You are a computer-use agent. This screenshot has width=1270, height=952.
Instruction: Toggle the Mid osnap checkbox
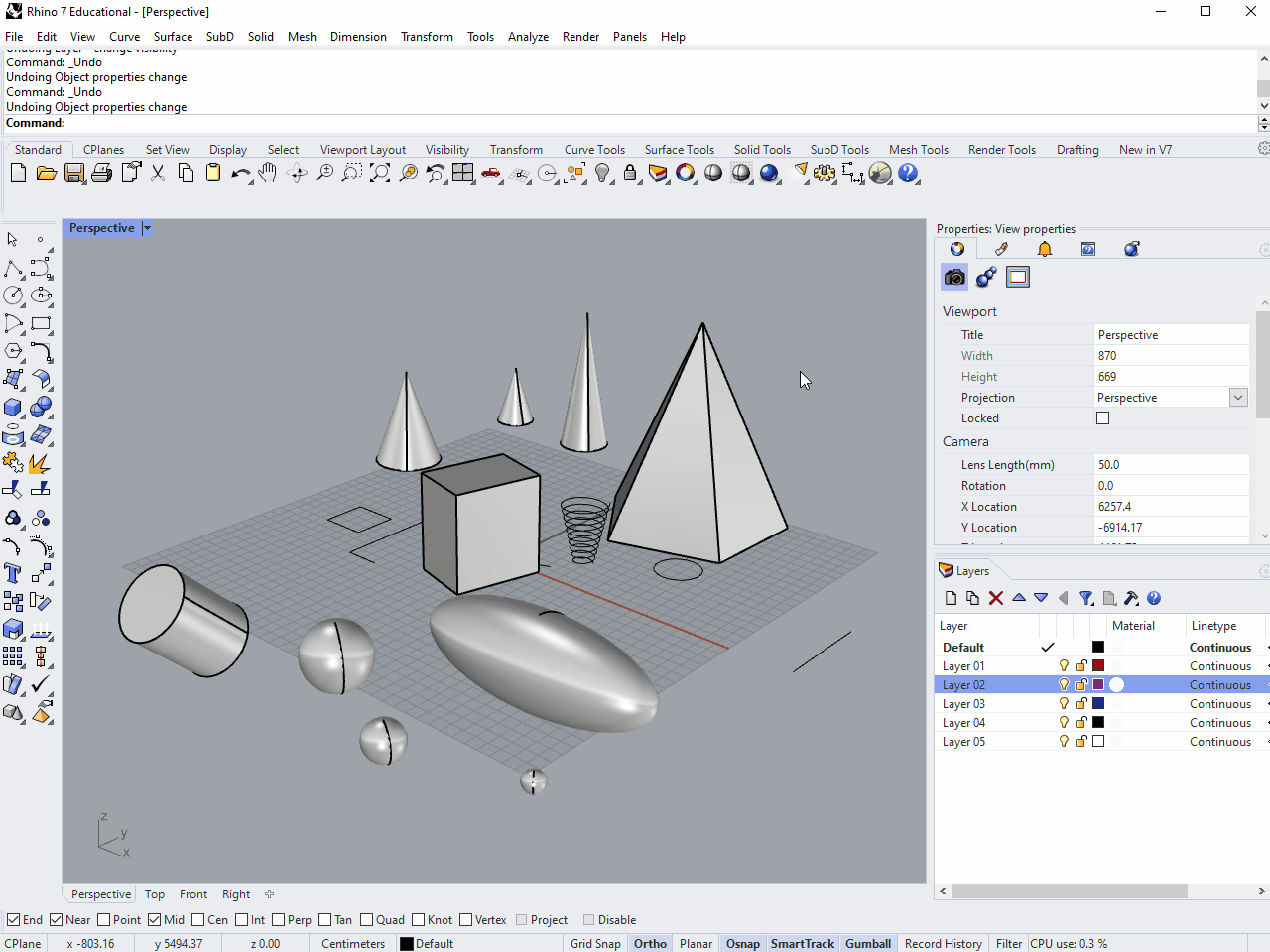click(155, 920)
